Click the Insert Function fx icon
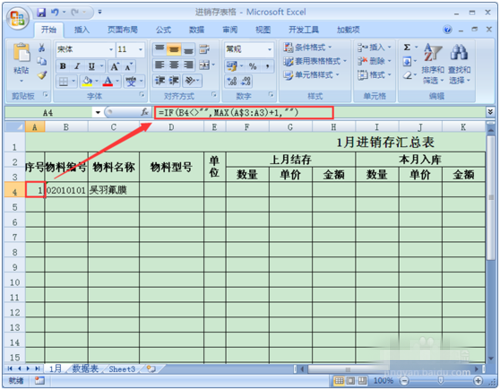This screenshot has height=390, width=500. pyautogui.click(x=145, y=112)
